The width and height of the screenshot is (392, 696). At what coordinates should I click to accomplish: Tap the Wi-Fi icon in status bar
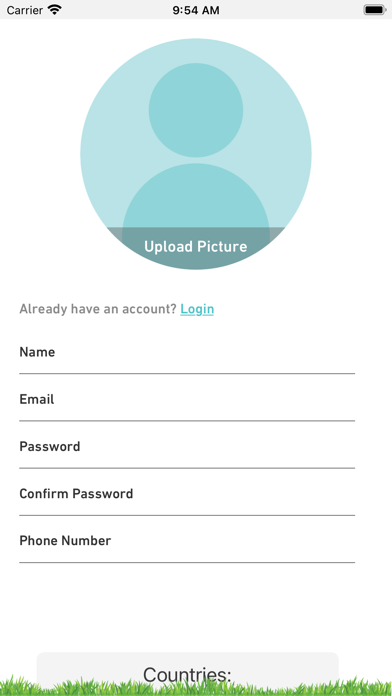coord(55,10)
